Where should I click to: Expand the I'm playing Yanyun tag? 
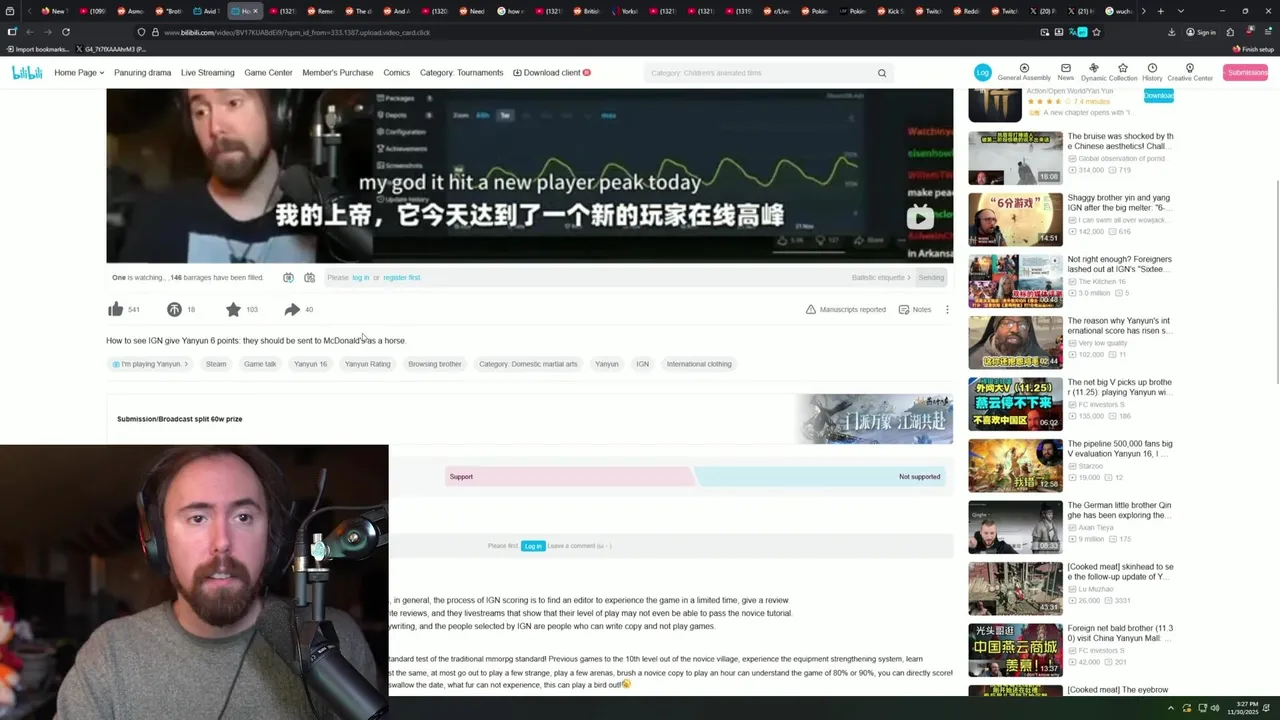click(150, 364)
